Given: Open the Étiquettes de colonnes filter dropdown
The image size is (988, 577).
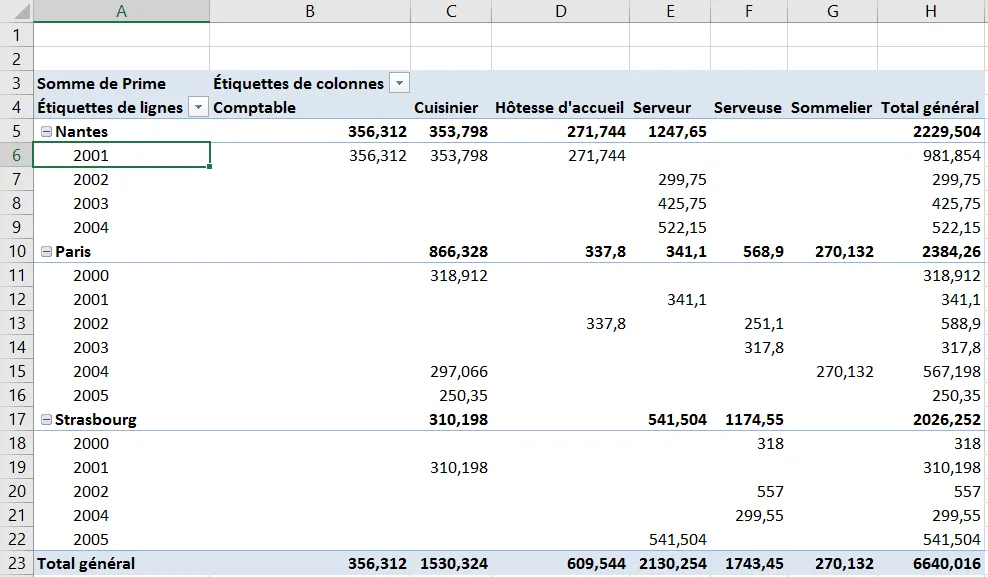Looking at the screenshot, I should click(399, 83).
